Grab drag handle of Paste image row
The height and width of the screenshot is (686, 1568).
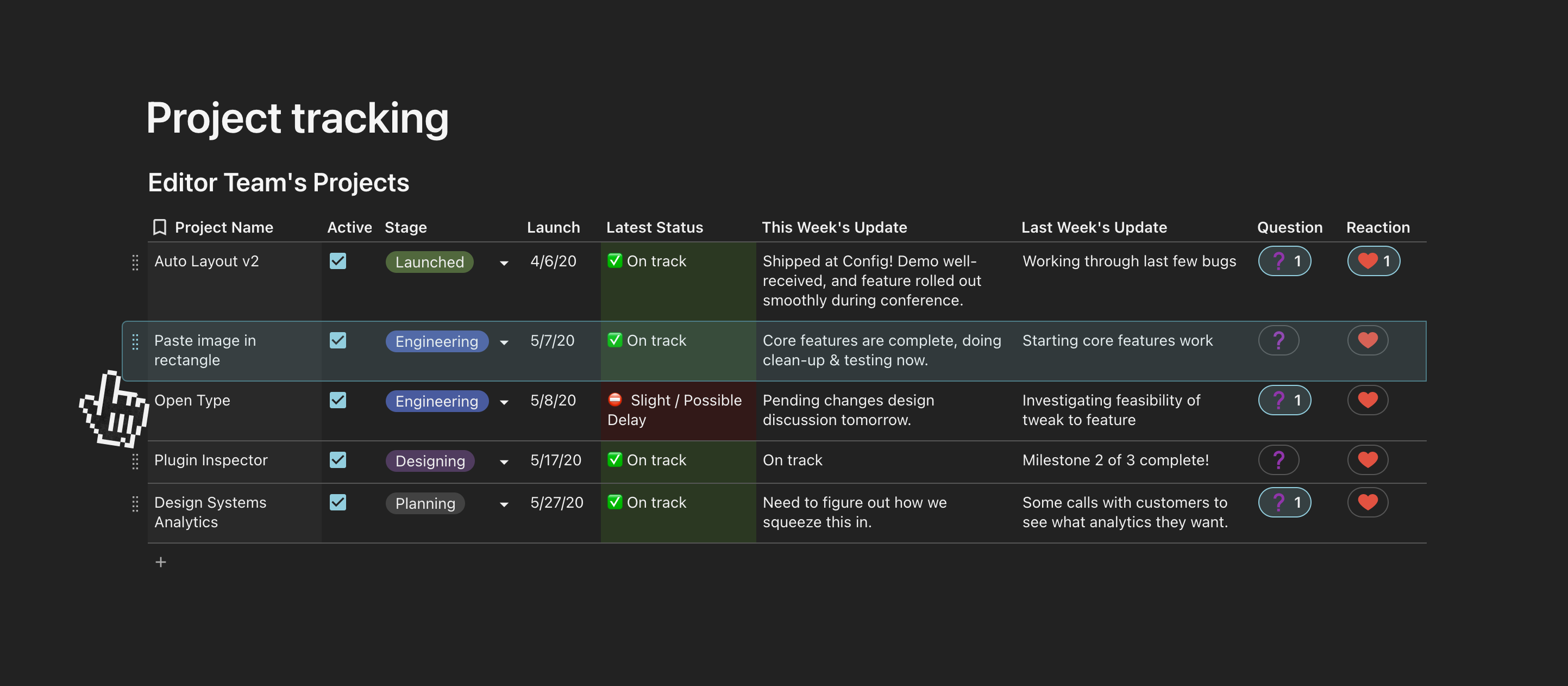pyautogui.click(x=135, y=342)
